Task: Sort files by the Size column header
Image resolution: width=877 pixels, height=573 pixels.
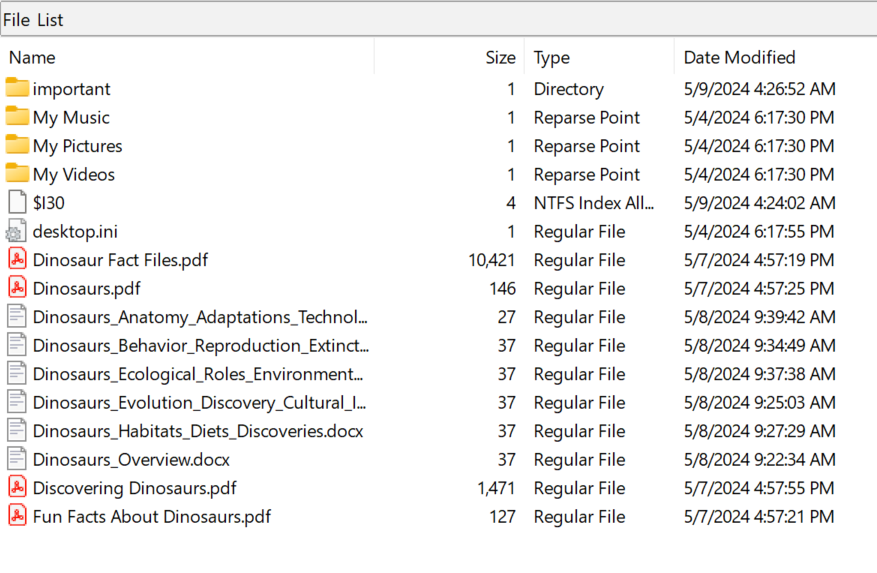Action: (500, 58)
